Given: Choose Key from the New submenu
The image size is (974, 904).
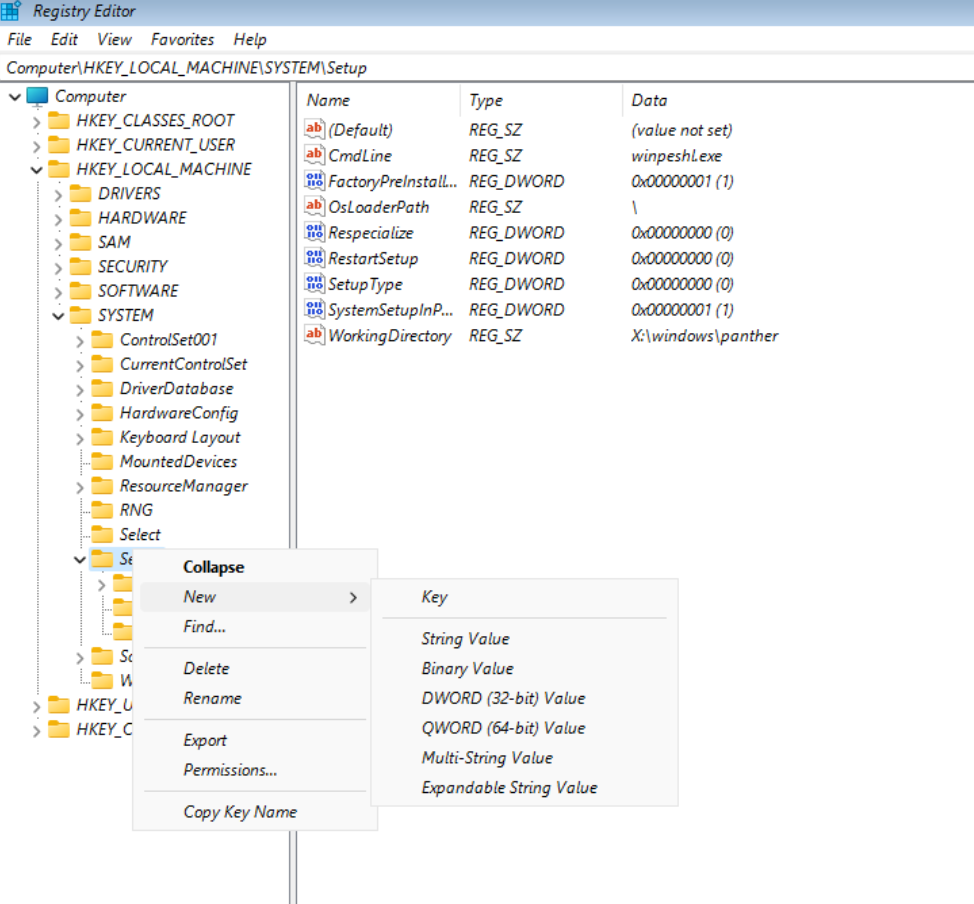Looking at the screenshot, I should [434, 597].
